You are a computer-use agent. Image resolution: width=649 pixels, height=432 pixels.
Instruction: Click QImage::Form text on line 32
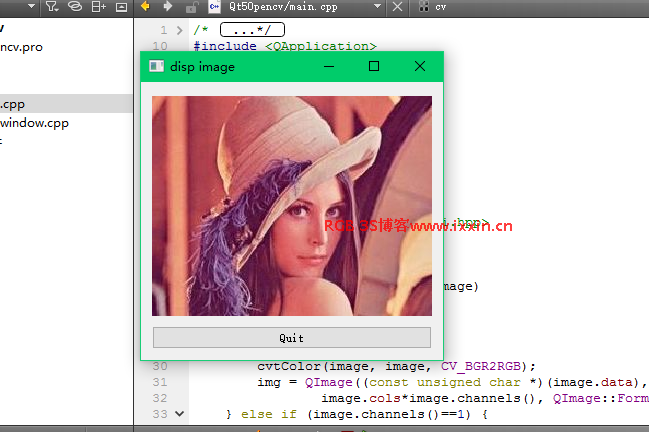tap(601, 398)
